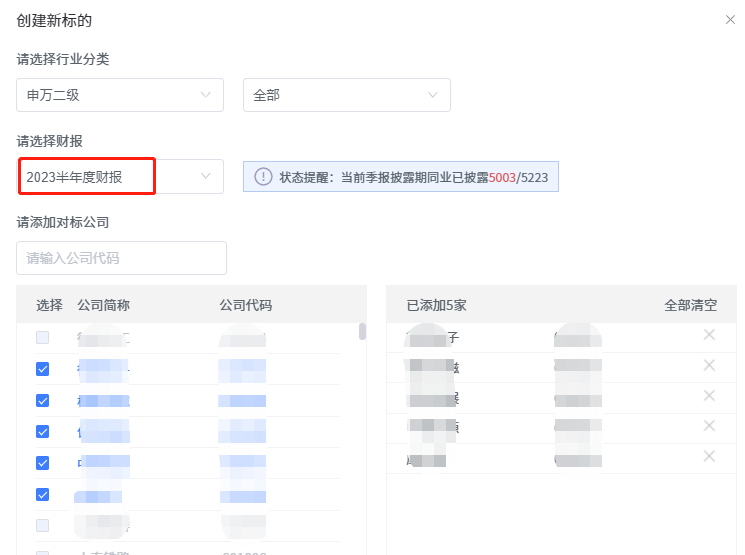Click the 已添加5家 header text

click(x=436, y=305)
